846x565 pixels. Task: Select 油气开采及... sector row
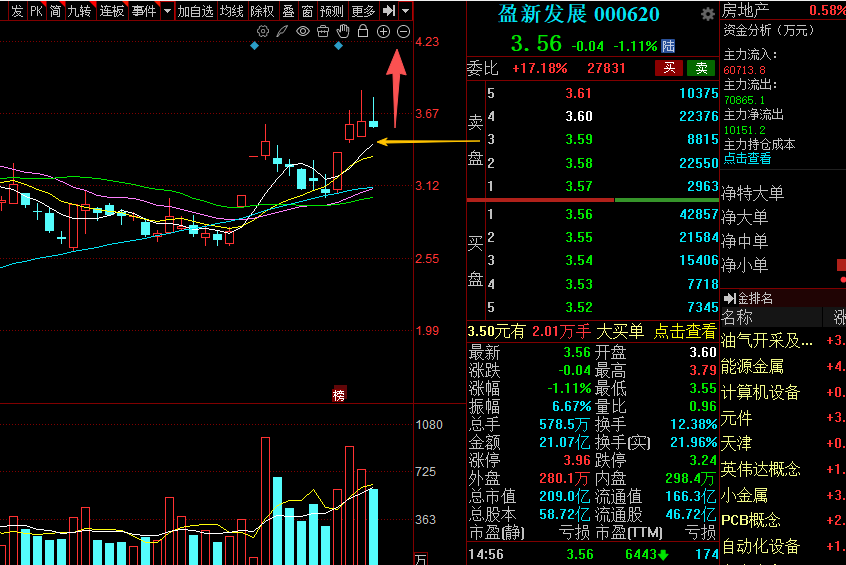click(x=767, y=341)
